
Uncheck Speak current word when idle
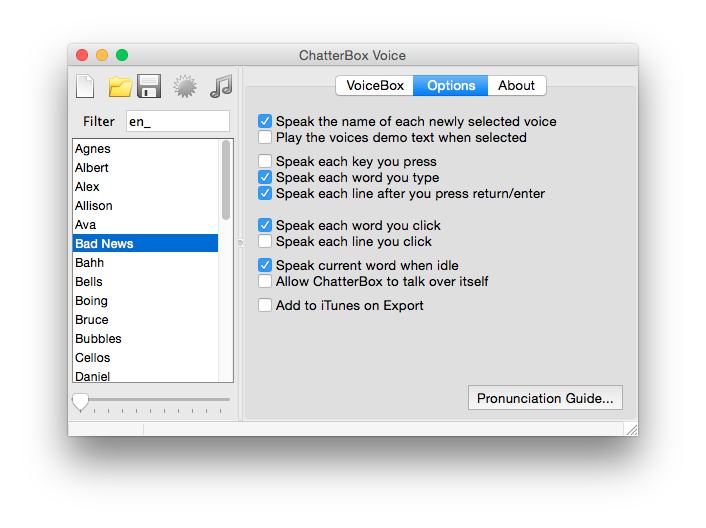(265, 265)
